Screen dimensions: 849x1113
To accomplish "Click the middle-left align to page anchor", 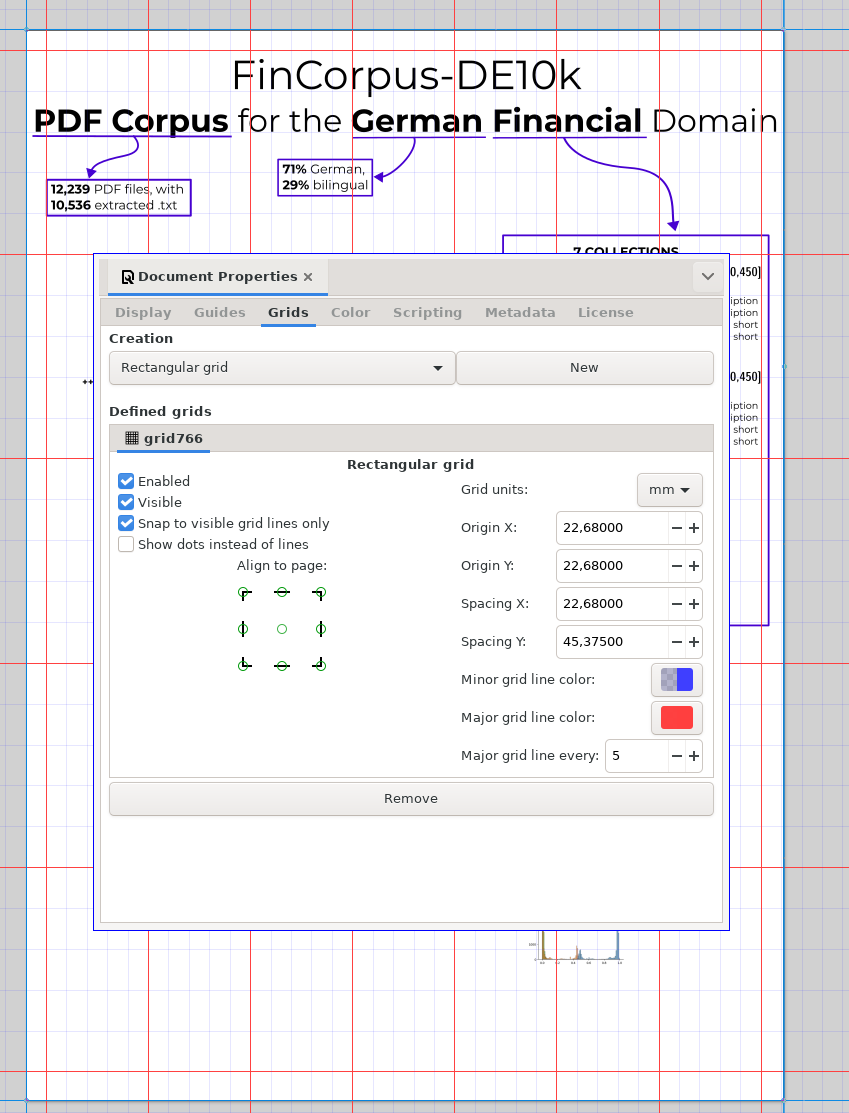I will click(x=243, y=629).
